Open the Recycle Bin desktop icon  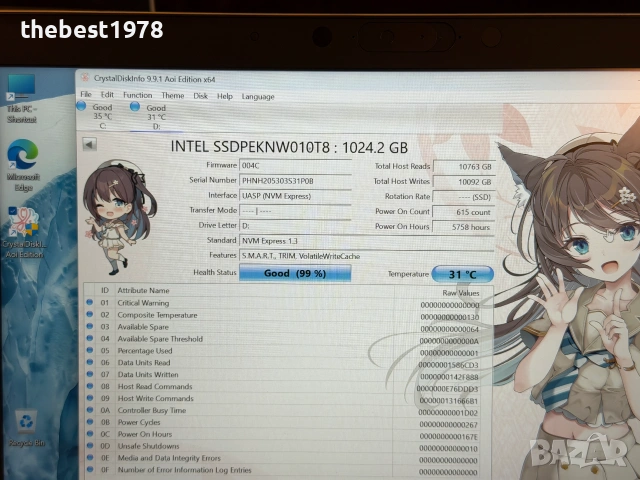click(27, 428)
